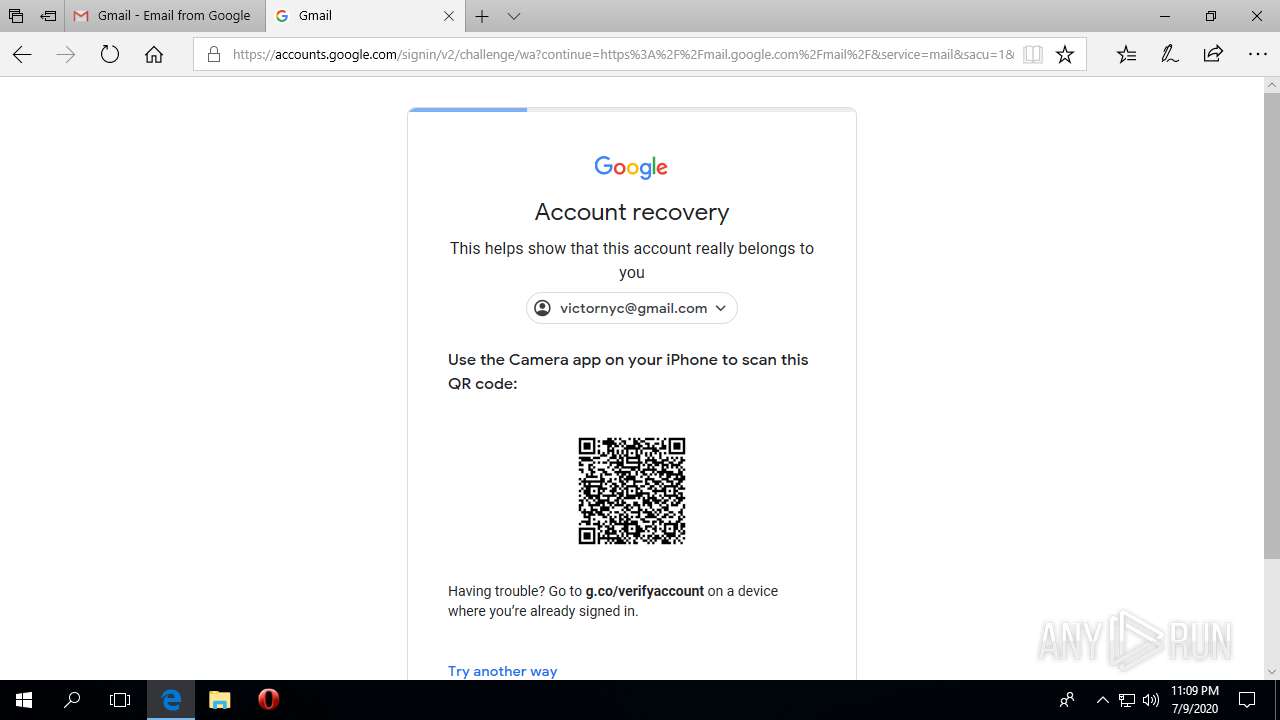Open the volume control
This screenshot has height=720, width=1280.
1150,700
